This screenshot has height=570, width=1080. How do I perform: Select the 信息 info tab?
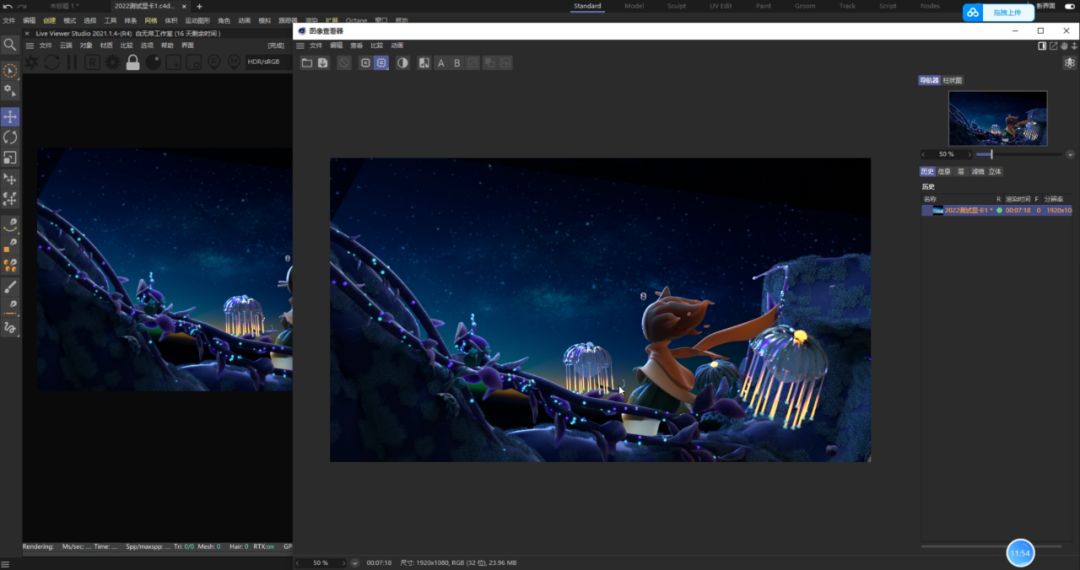coord(944,171)
